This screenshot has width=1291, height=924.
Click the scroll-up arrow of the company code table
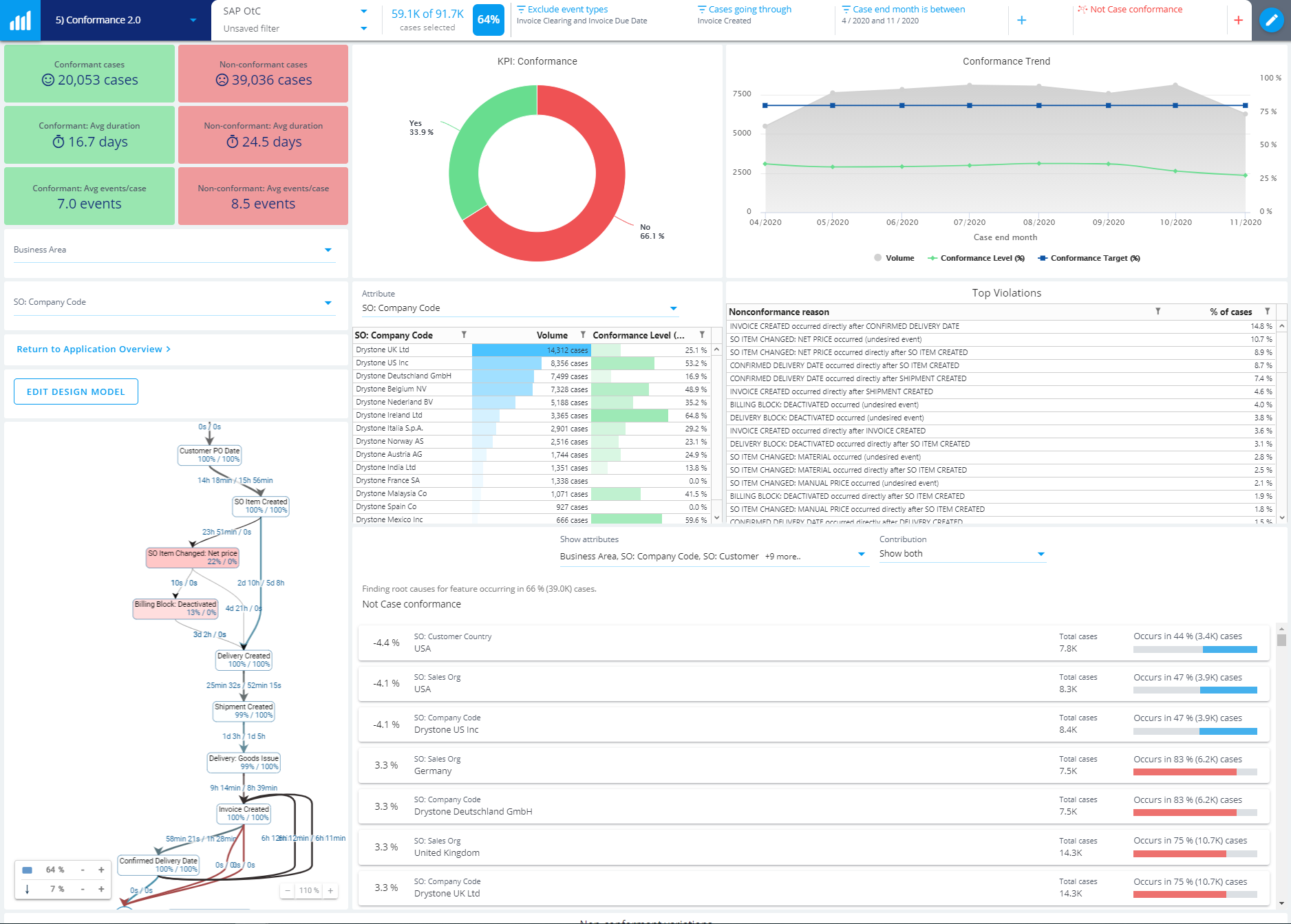click(x=716, y=350)
